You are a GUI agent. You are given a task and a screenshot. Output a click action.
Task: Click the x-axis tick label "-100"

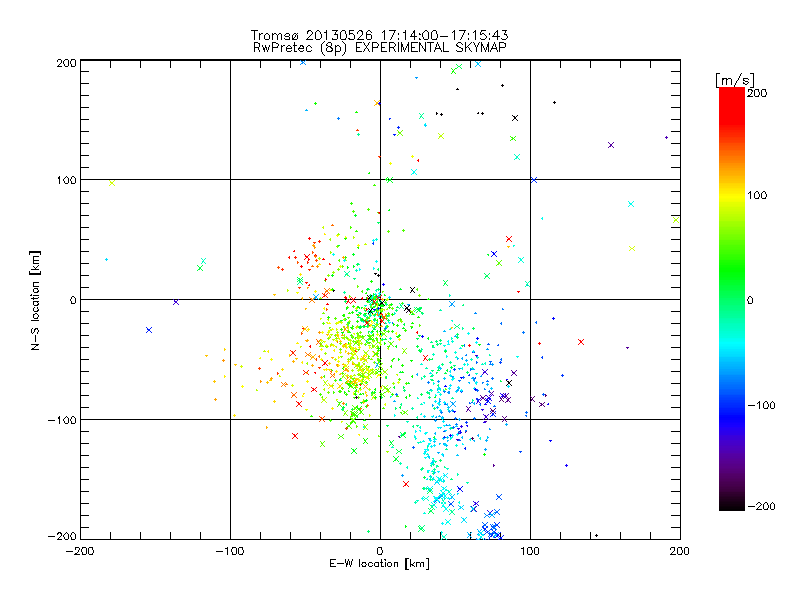coord(230,551)
